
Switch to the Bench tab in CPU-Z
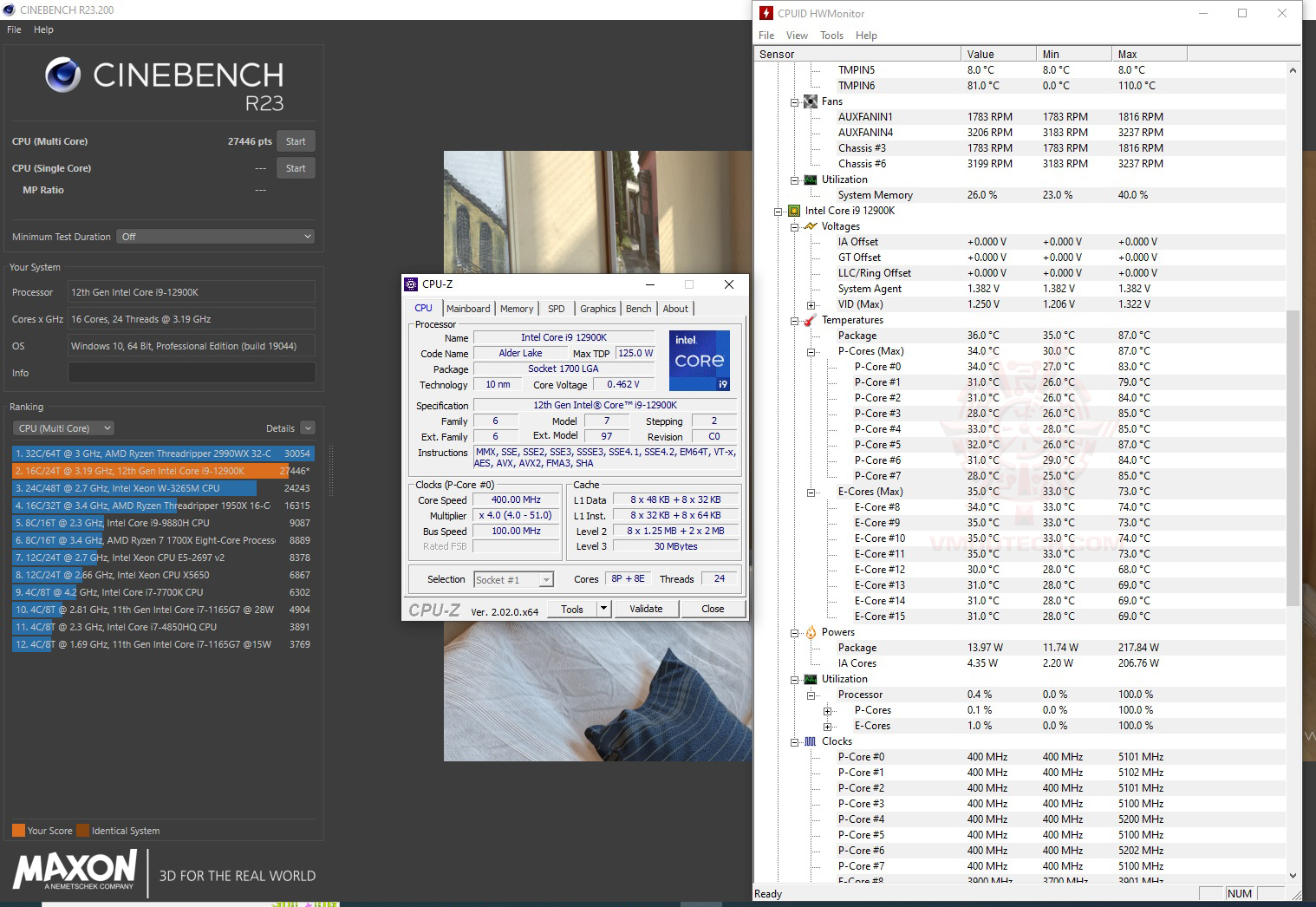[x=639, y=309]
